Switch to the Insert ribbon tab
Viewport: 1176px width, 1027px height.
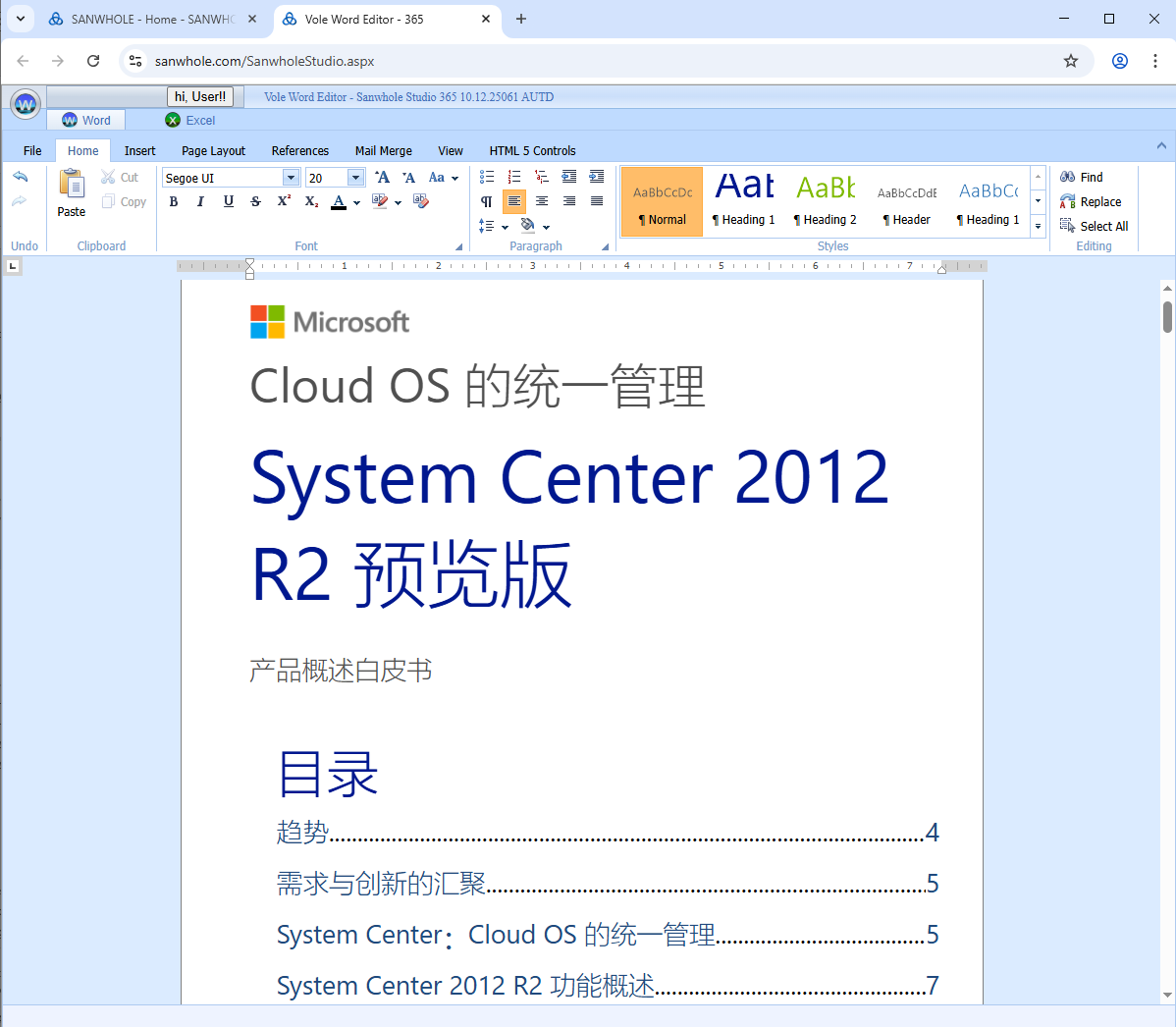pos(139,151)
